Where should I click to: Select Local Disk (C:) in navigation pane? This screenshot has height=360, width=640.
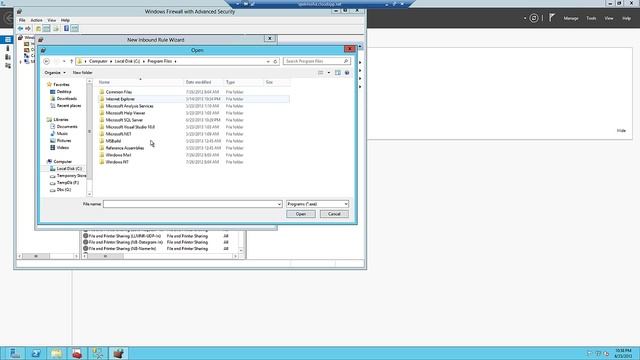(x=69, y=169)
